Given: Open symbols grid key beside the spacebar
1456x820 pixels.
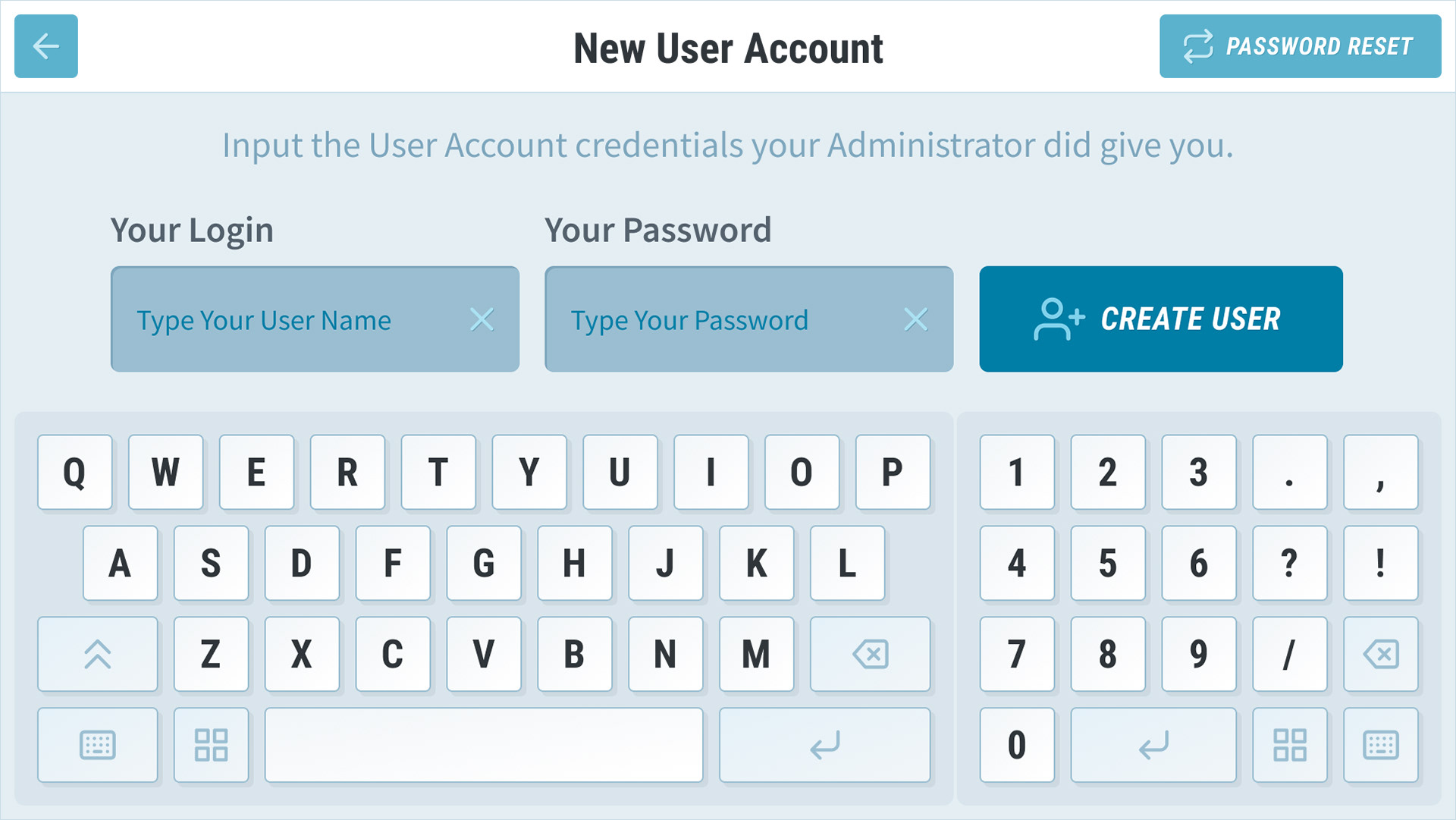Looking at the screenshot, I should 211,745.
